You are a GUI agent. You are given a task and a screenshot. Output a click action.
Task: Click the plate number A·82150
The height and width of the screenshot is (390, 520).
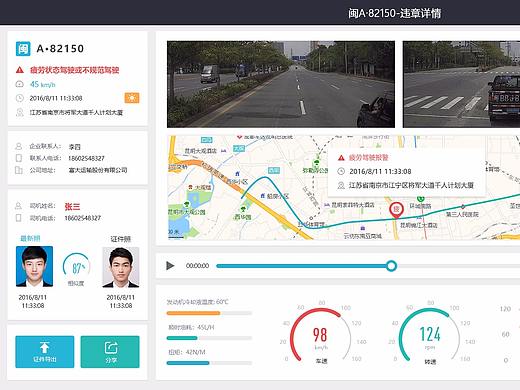click(60, 49)
